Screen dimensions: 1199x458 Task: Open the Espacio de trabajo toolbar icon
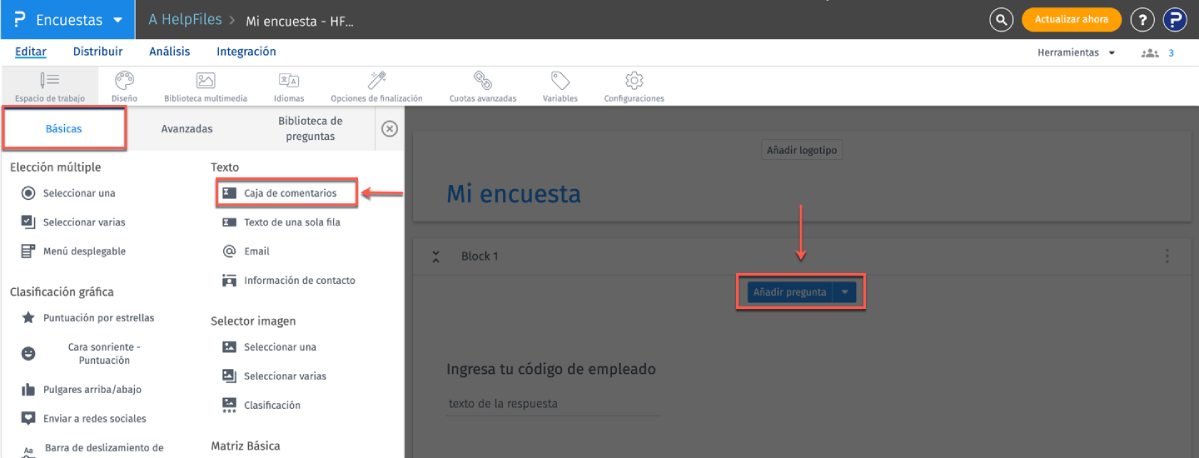click(x=50, y=80)
